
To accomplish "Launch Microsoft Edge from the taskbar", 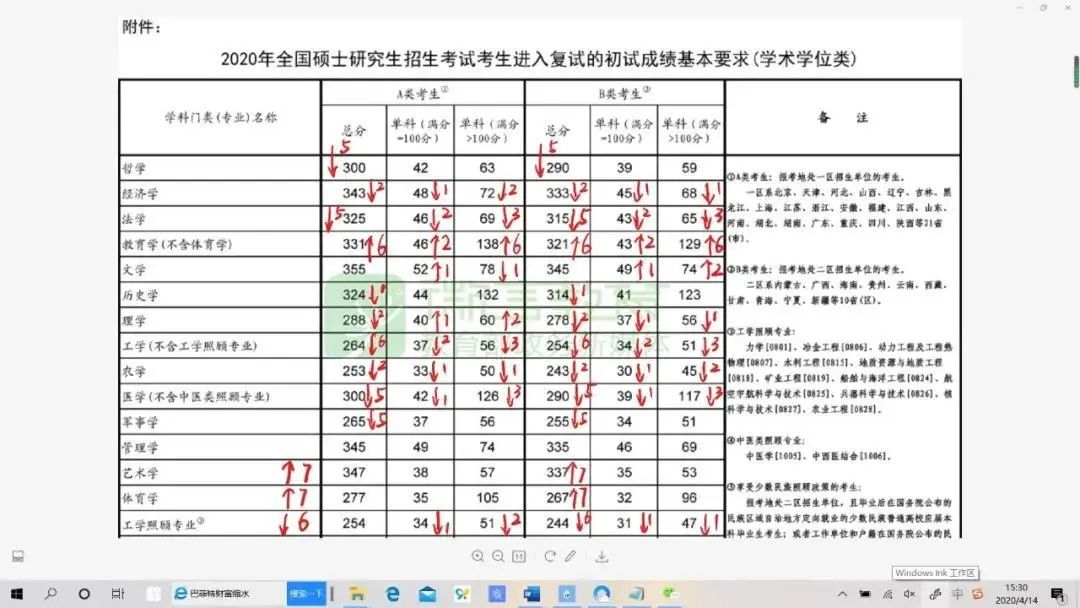I will pyautogui.click(x=393, y=594).
